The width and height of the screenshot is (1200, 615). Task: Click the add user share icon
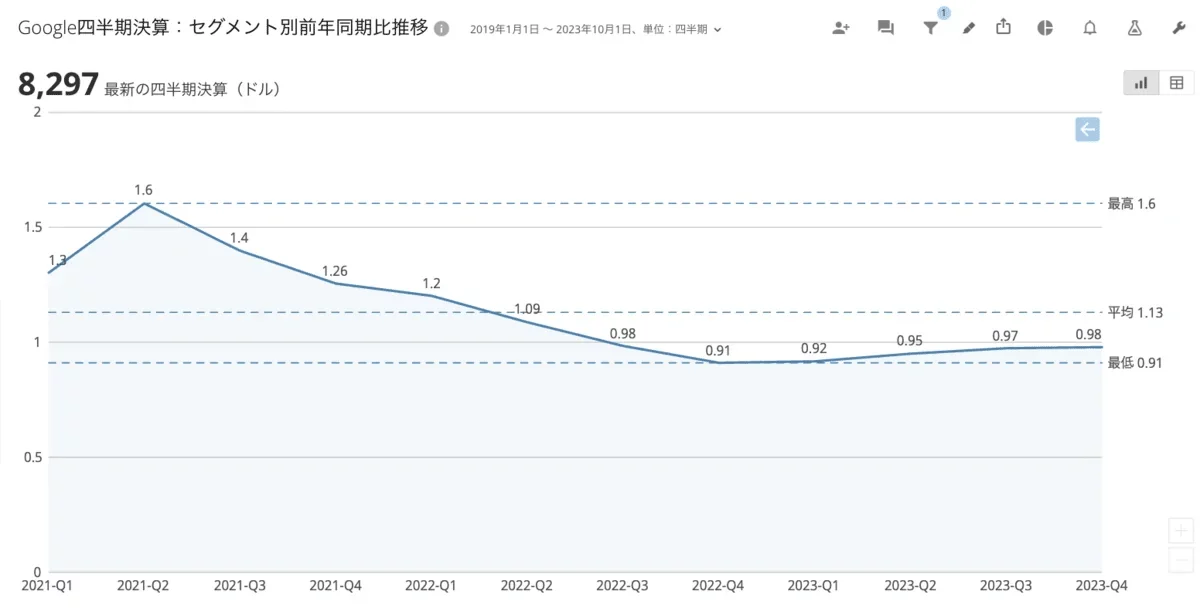pos(841,28)
